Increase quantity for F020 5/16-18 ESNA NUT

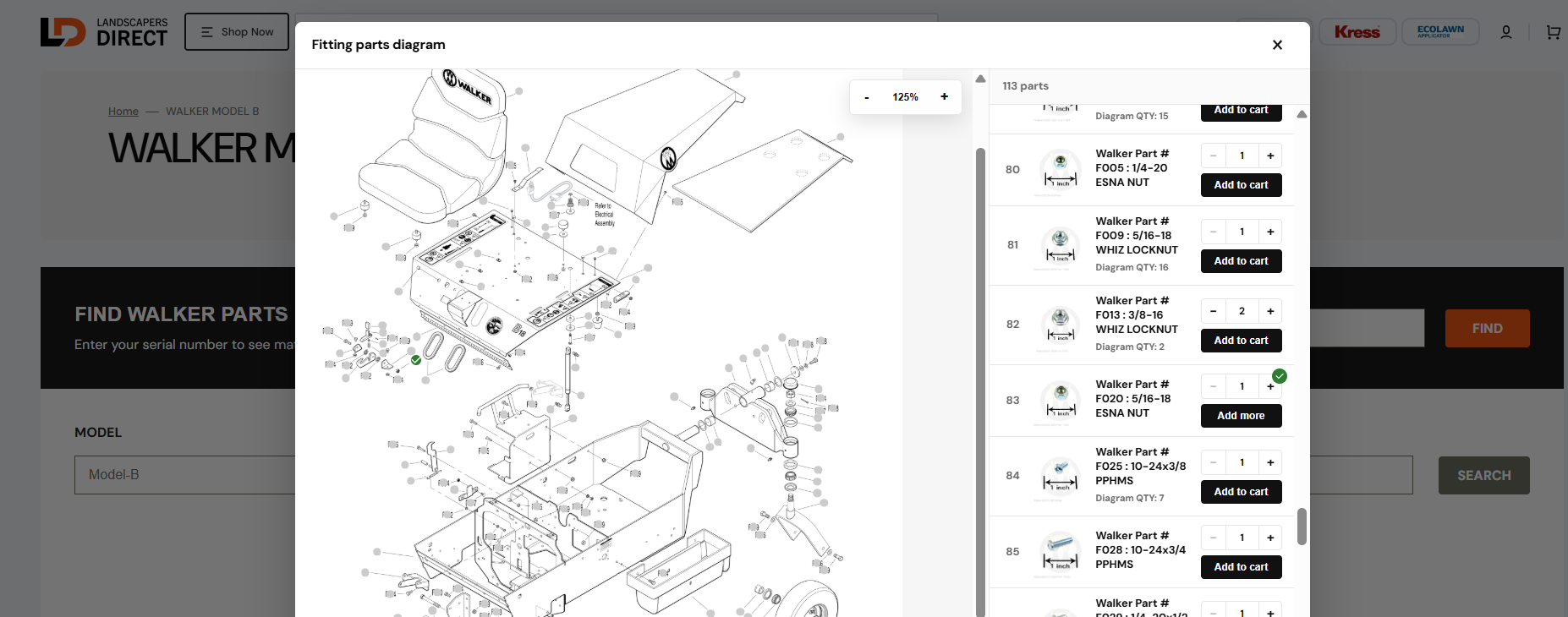tap(1270, 386)
